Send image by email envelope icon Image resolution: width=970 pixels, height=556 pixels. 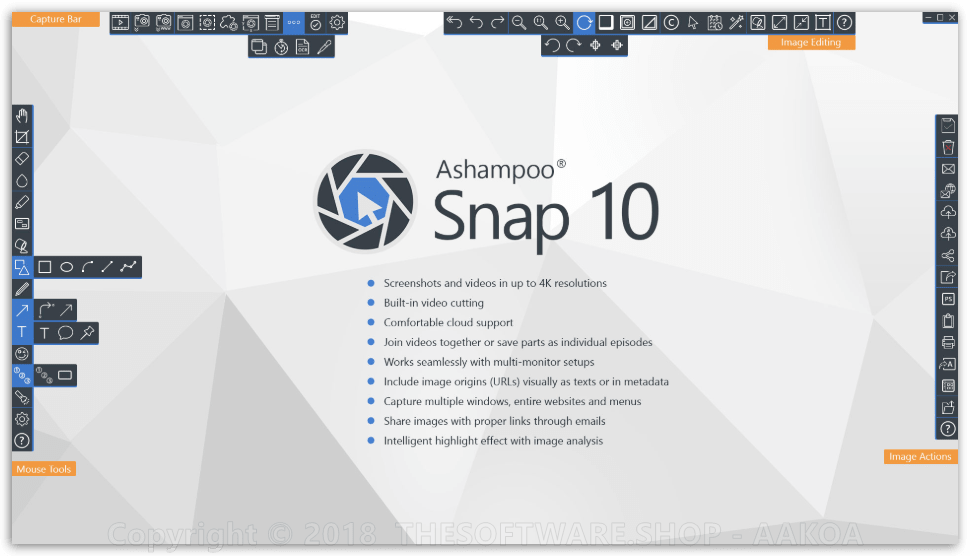click(948, 169)
